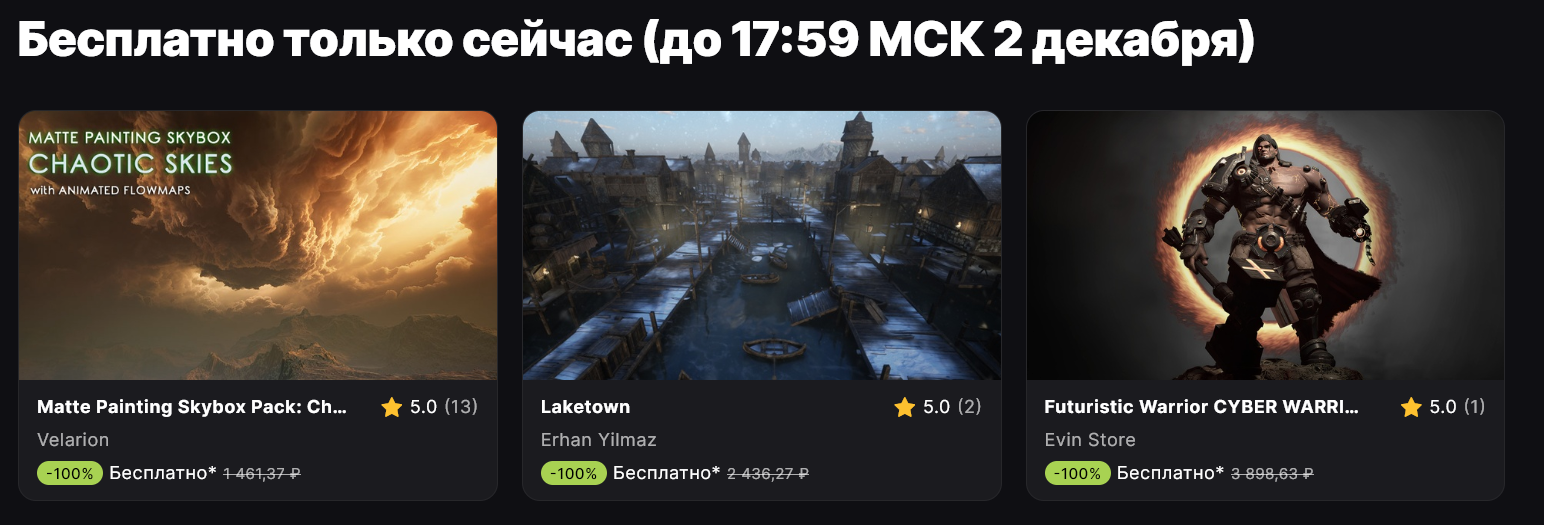
Task: Visit the Erhan Yilmaz seller page
Action: 599,440
